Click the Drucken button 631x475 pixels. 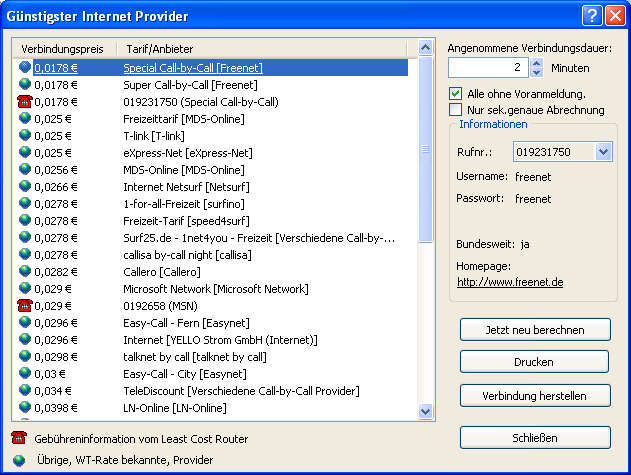(x=534, y=361)
